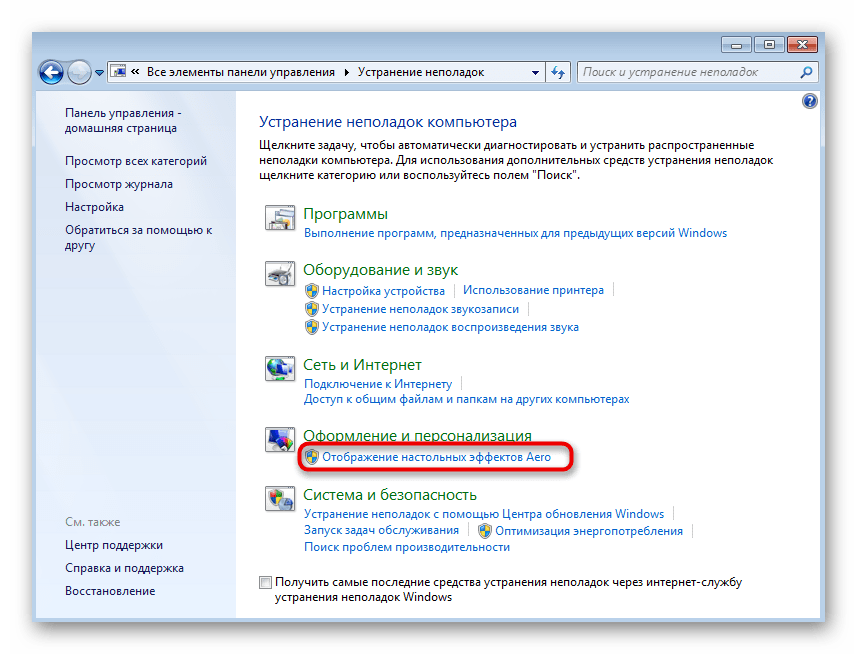Enable checkbox for latest troubleshooting tools online
The height and width of the screenshot is (654, 857).
point(265,582)
